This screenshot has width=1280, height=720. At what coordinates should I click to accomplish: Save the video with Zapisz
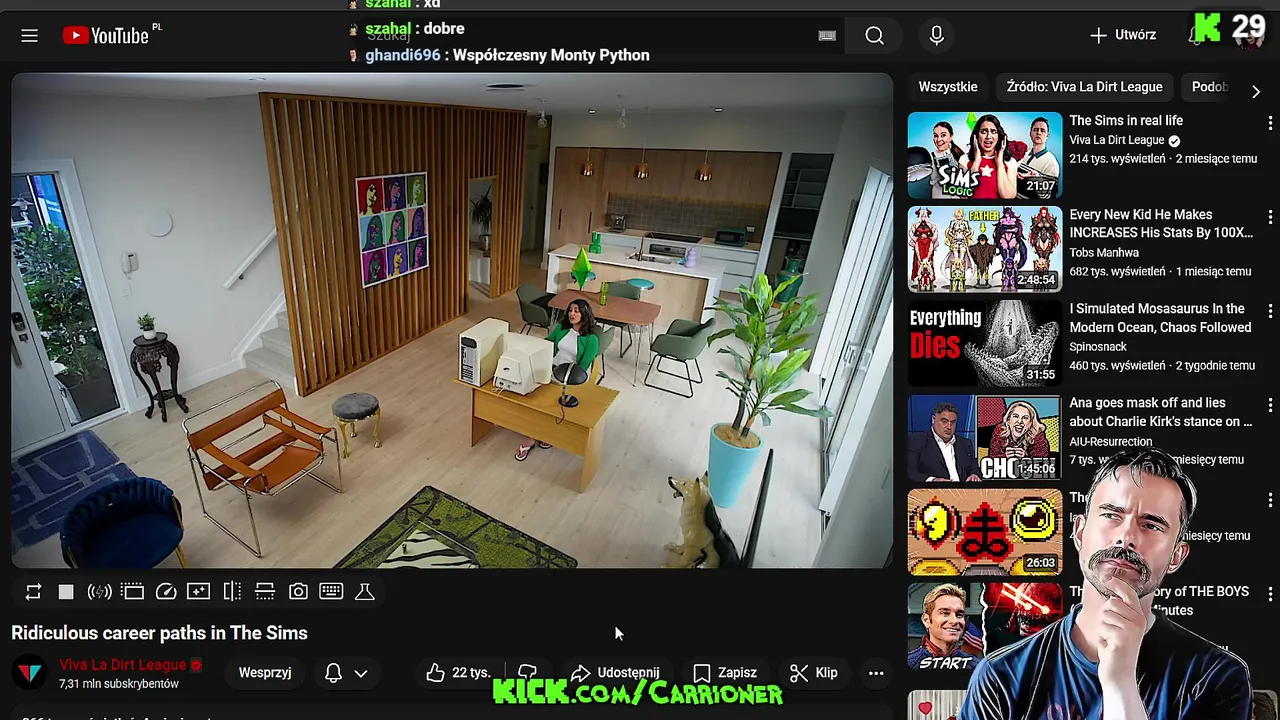tap(726, 673)
